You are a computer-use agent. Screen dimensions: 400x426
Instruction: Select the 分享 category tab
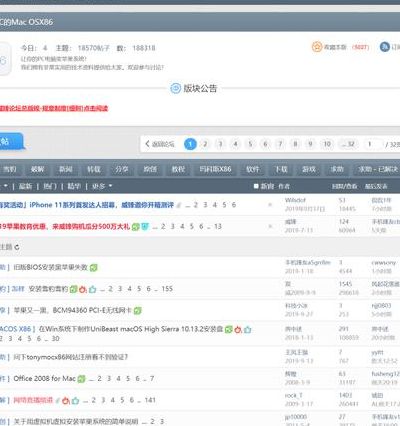point(122,169)
